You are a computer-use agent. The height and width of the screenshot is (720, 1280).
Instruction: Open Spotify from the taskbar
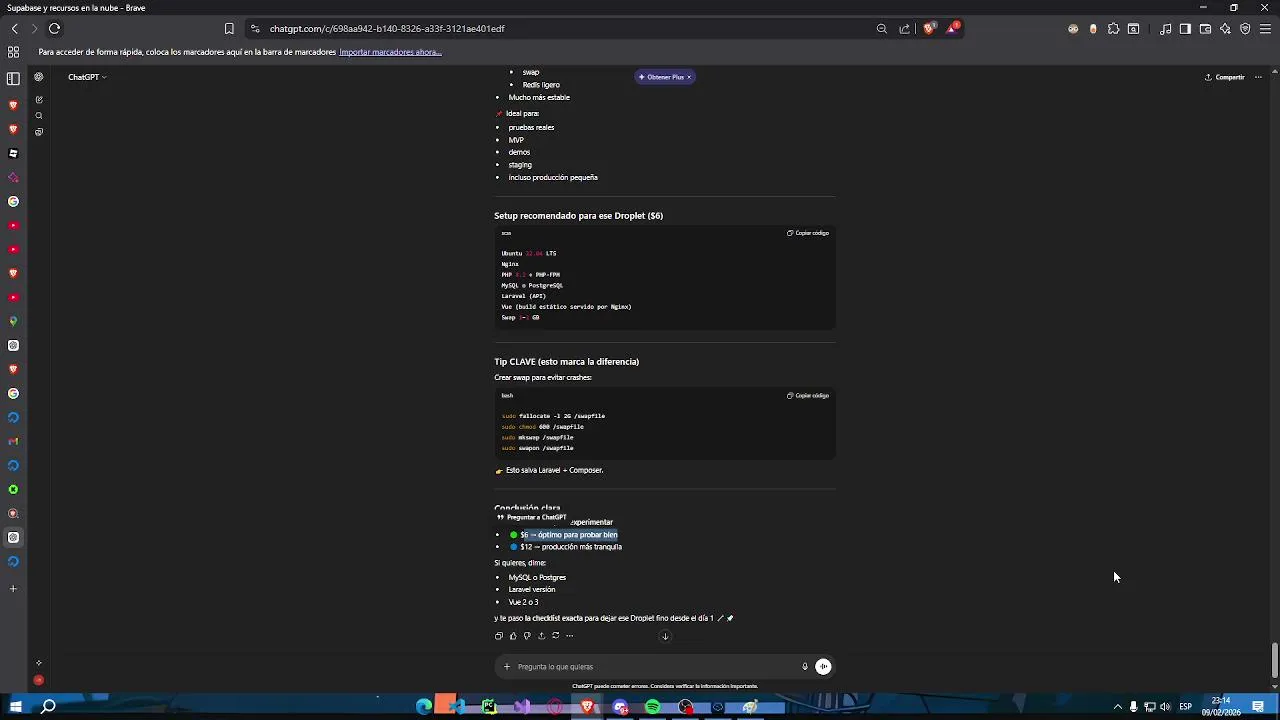click(653, 707)
